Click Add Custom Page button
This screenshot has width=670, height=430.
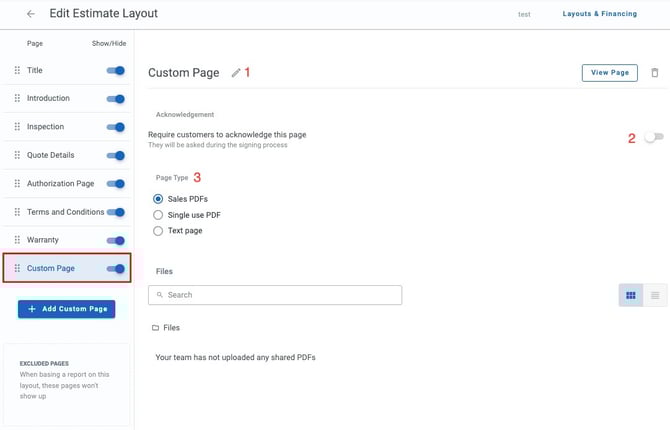pyautogui.click(x=66, y=309)
